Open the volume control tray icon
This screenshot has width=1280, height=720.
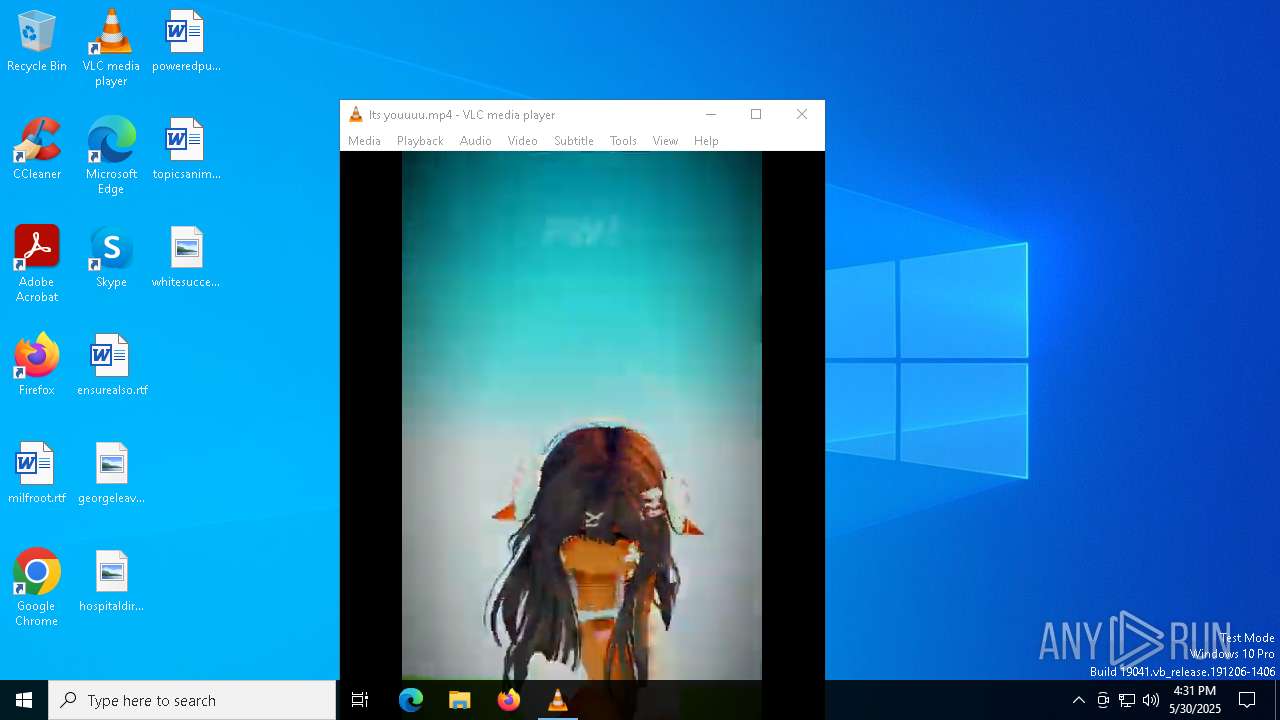tap(1151, 700)
